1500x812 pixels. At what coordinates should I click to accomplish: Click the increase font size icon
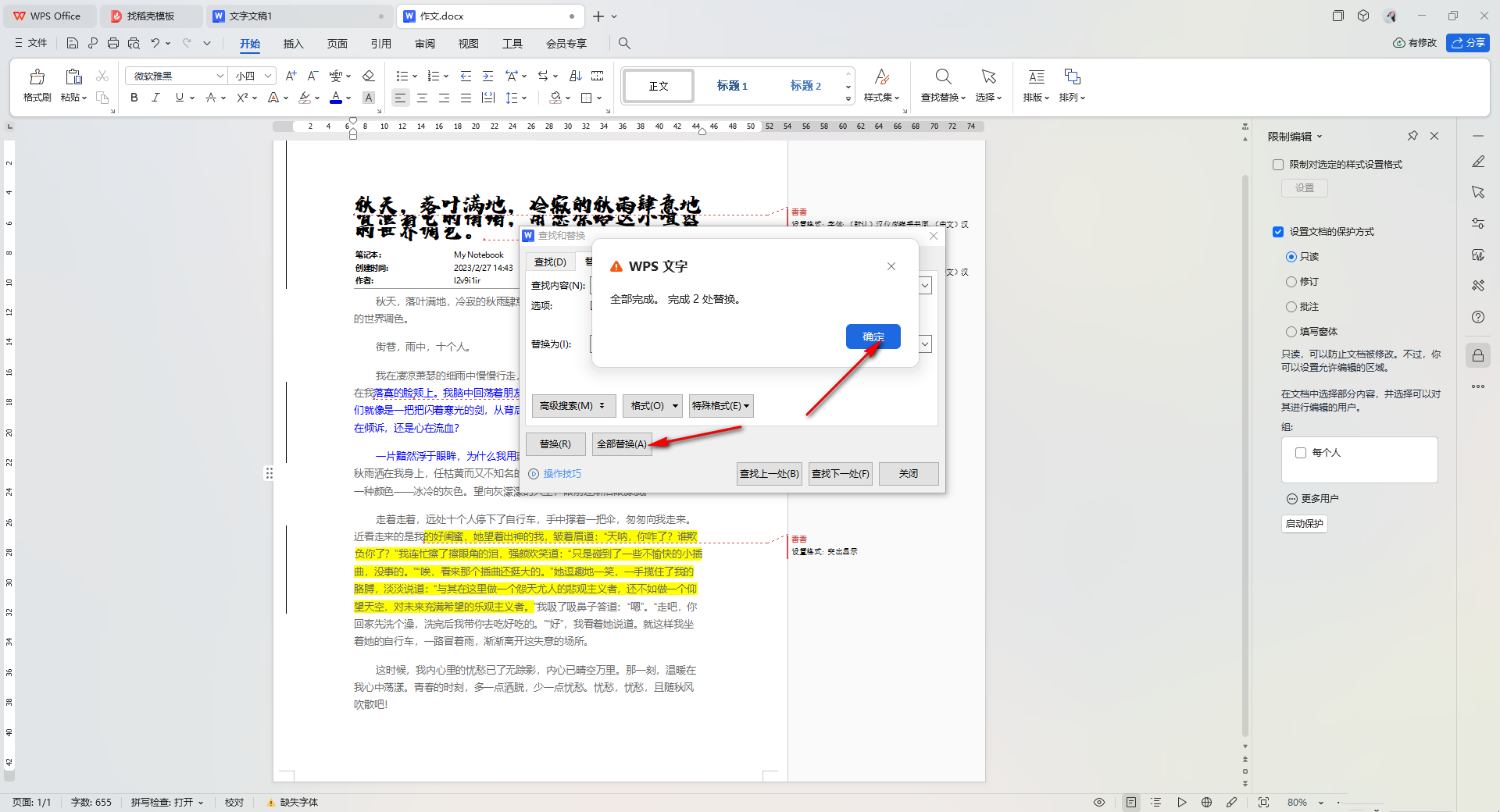(x=291, y=76)
